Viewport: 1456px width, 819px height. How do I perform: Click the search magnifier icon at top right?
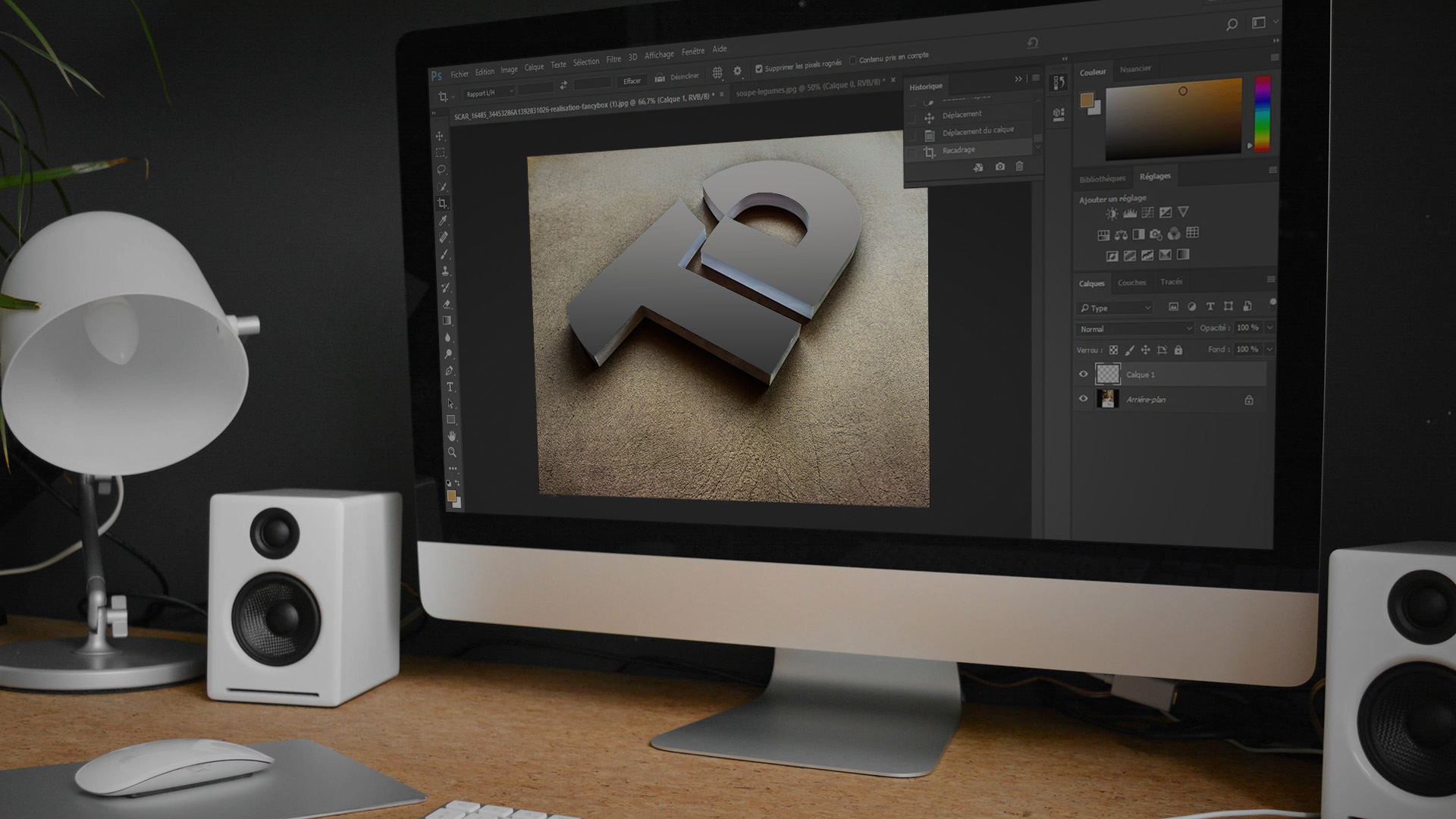click(x=1232, y=24)
